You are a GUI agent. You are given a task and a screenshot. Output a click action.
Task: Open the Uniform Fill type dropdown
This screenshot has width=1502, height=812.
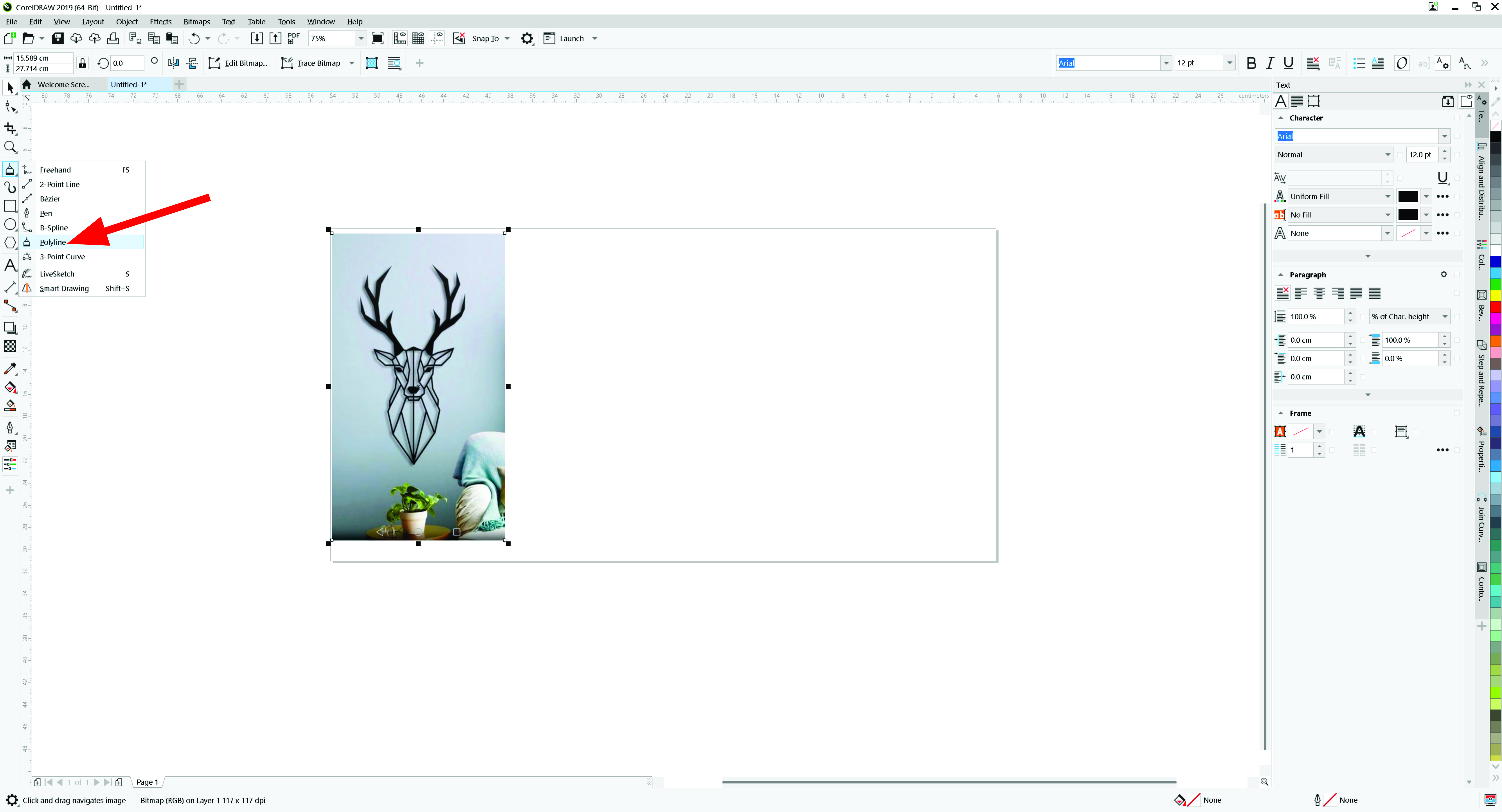1388,196
